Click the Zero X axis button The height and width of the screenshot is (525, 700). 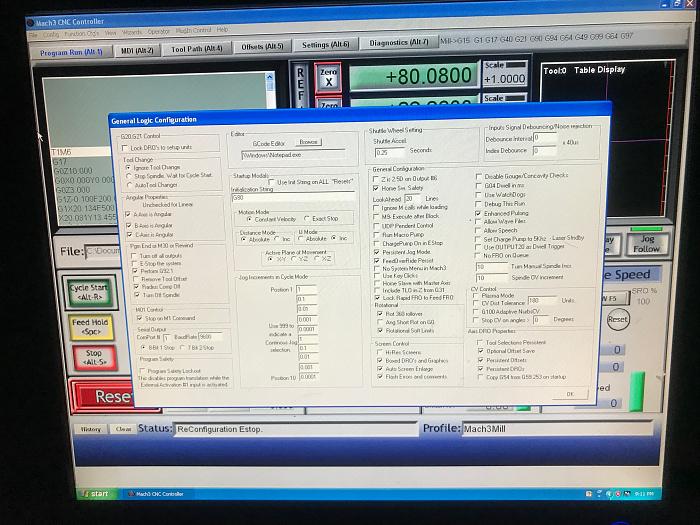(x=329, y=77)
